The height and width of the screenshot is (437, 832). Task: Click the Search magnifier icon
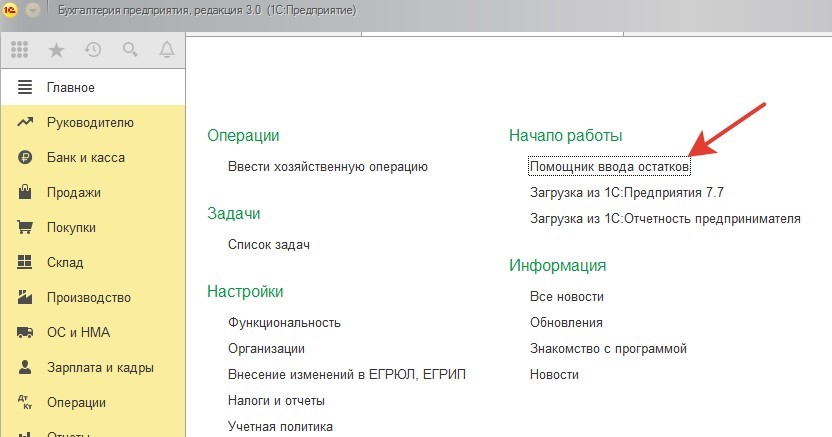tap(130, 49)
